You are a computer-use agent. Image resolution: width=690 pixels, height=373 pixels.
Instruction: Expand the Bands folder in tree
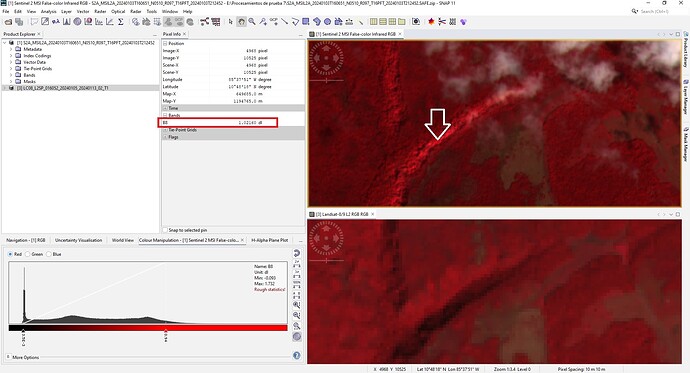point(11,75)
